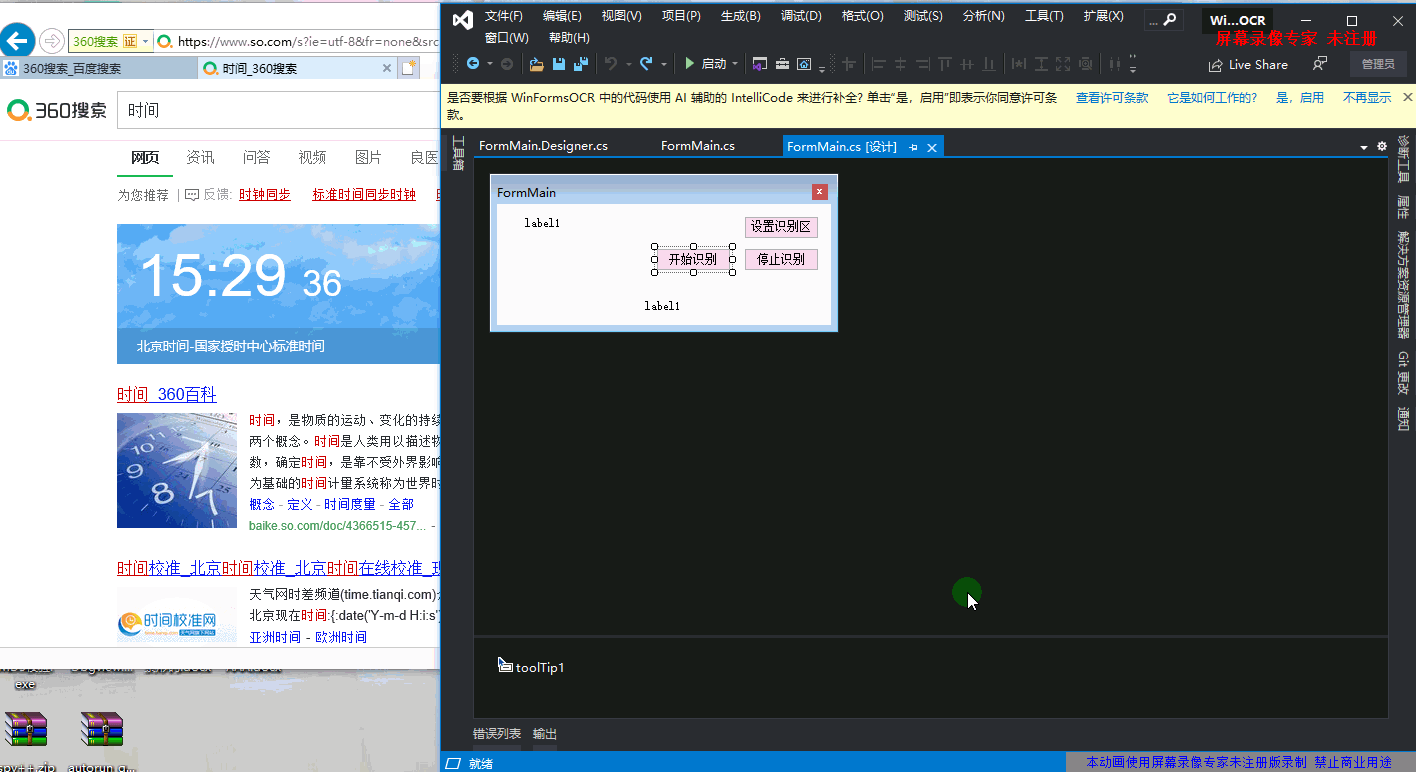Save the current file with the disk icon
This screenshot has width=1416, height=772.
click(x=559, y=64)
